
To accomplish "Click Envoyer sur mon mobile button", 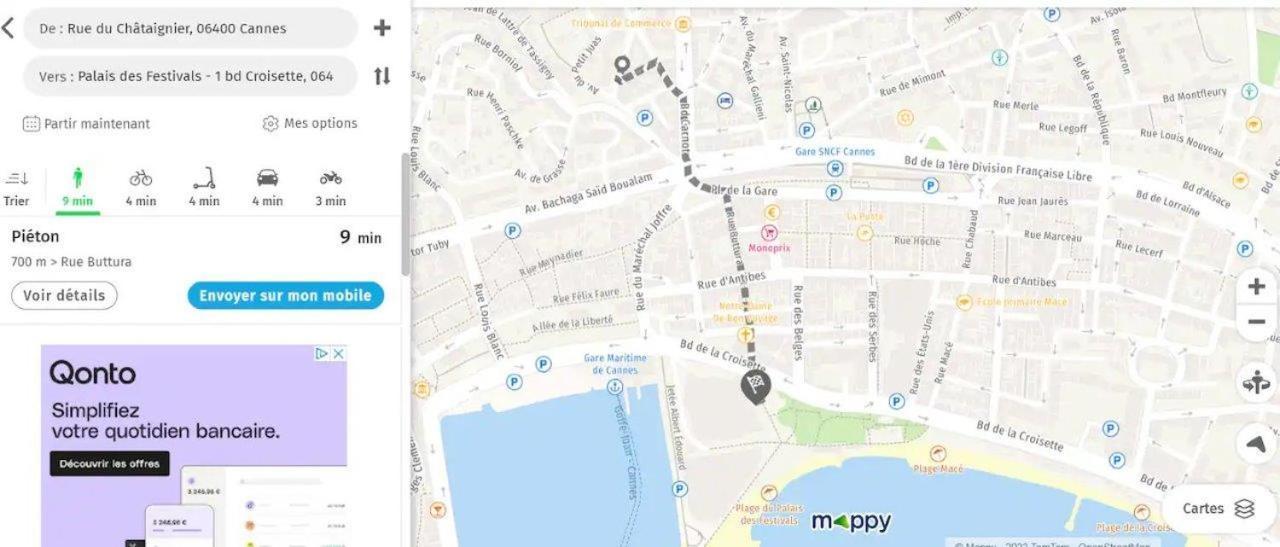I will click(285, 296).
